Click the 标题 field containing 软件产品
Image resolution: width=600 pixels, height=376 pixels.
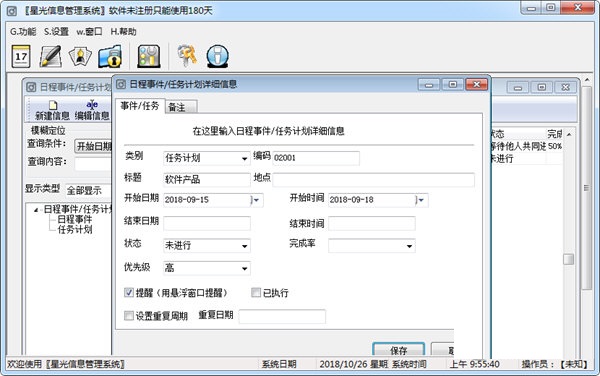click(x=207, y=179)
